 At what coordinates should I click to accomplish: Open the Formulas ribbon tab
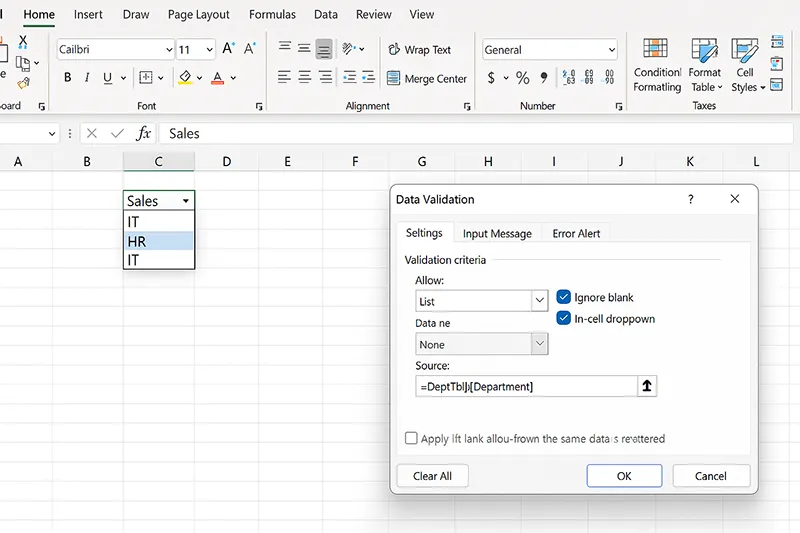pyautogui.click(x=272, y=14)
